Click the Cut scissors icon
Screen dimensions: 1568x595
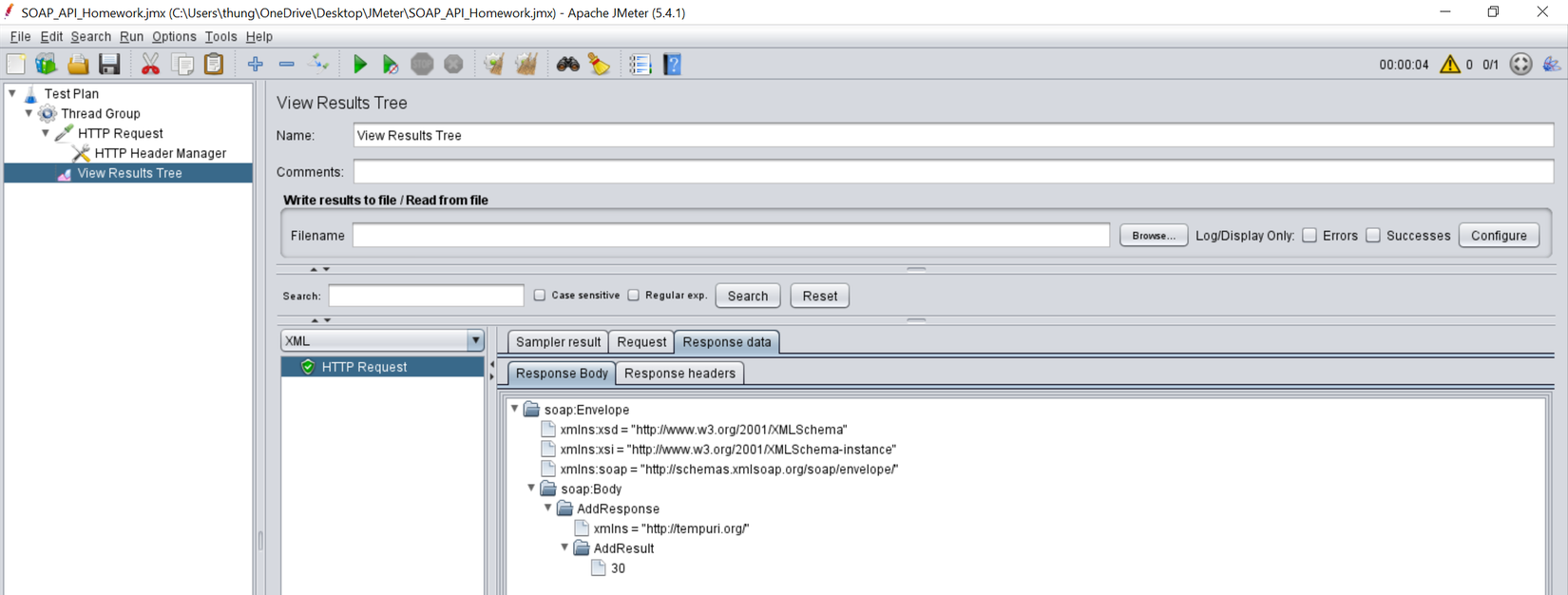(x=150, y=65)
